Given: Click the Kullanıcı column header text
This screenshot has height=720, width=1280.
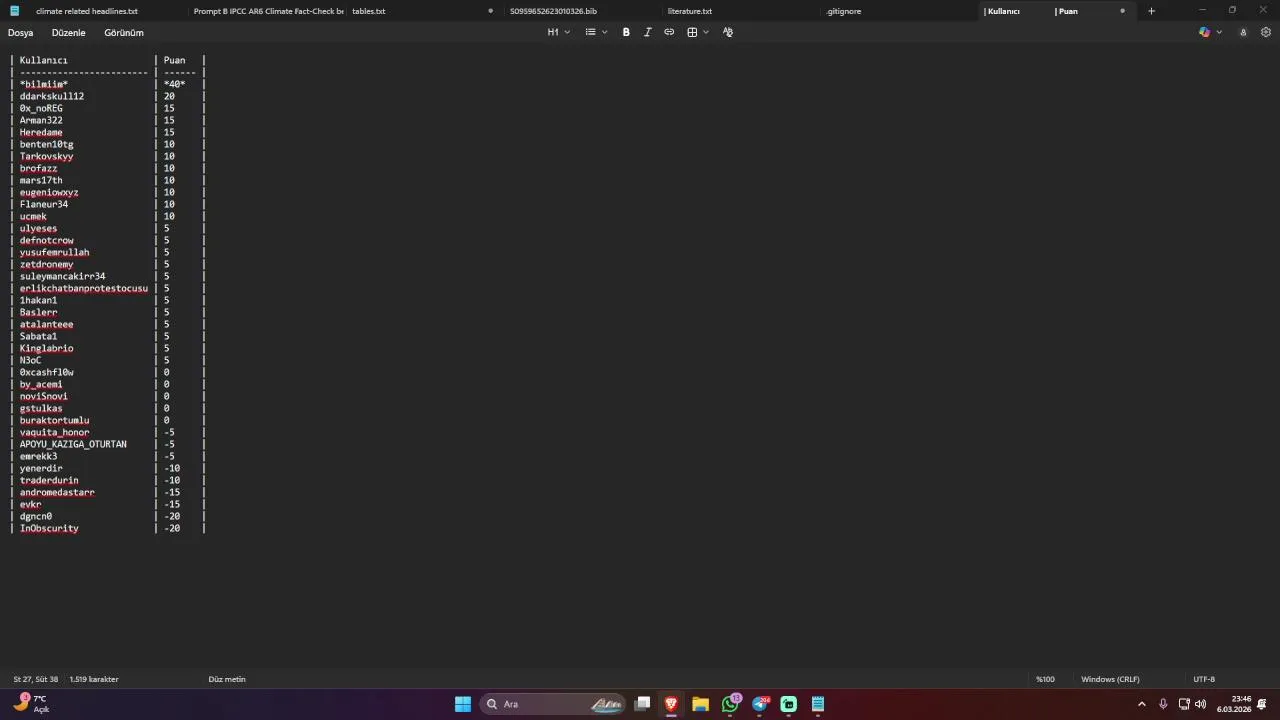Looking at the screenshot, I should (x=44, y=60).
